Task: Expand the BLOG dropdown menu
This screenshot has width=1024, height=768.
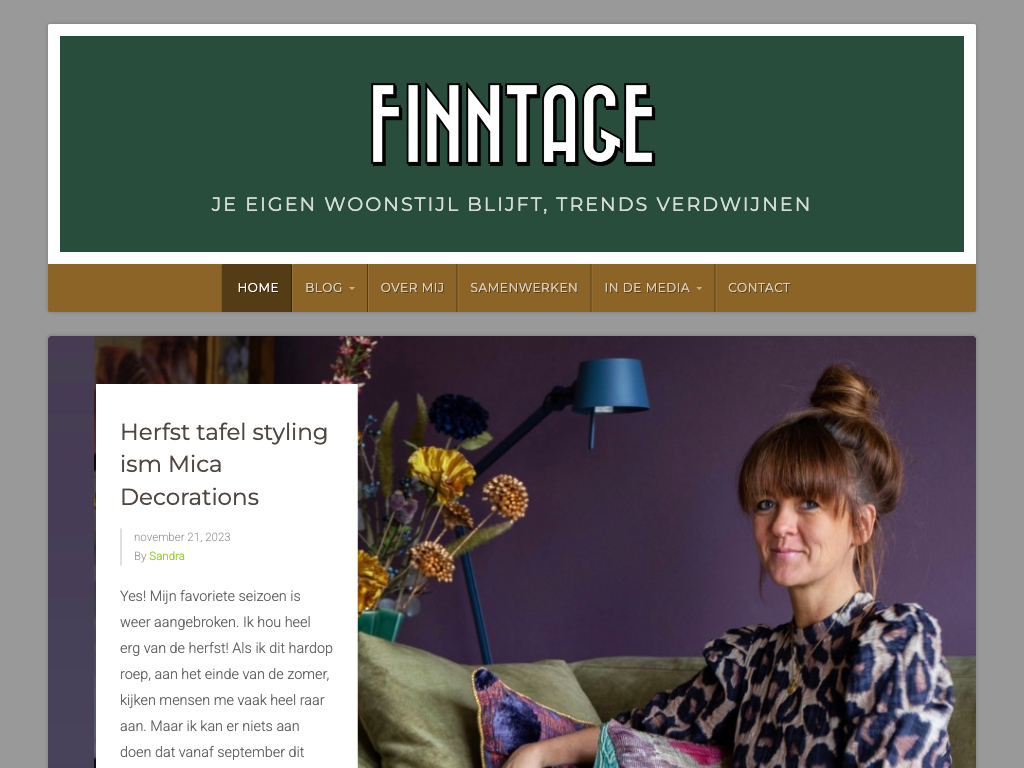Action: [x=330, y=288]
